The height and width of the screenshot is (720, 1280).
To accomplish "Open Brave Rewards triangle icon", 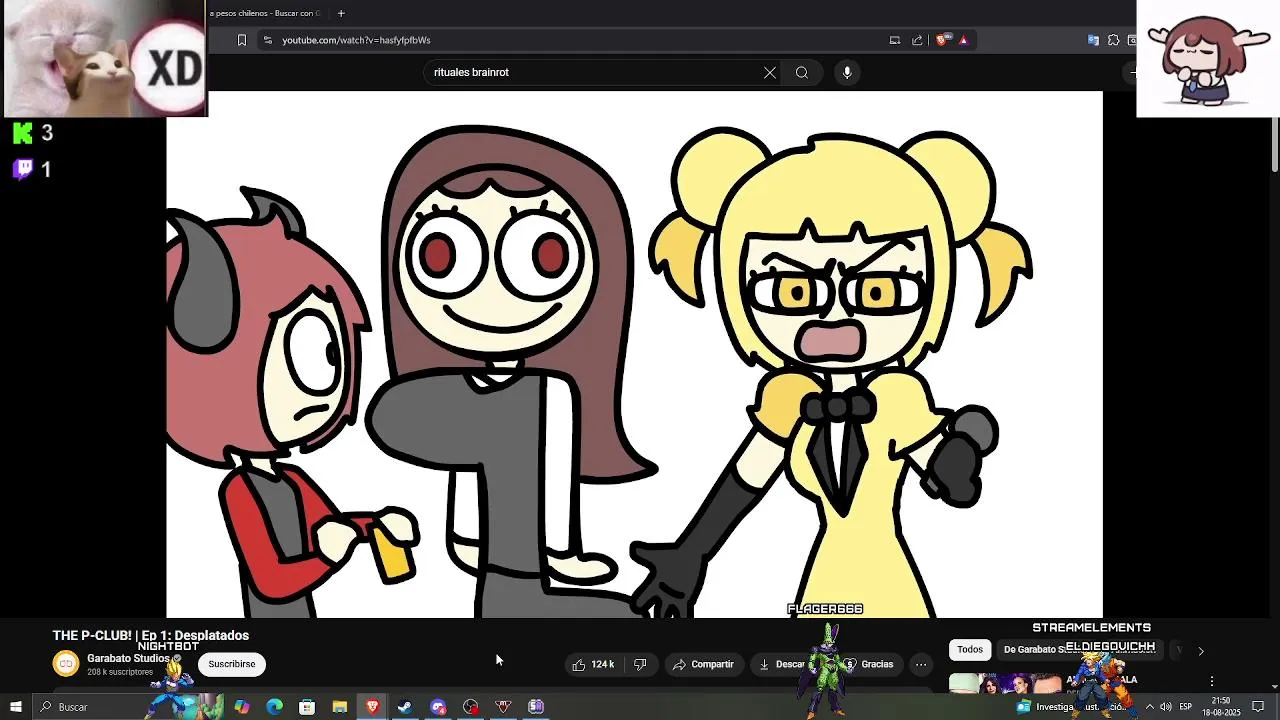I will 963,40.
